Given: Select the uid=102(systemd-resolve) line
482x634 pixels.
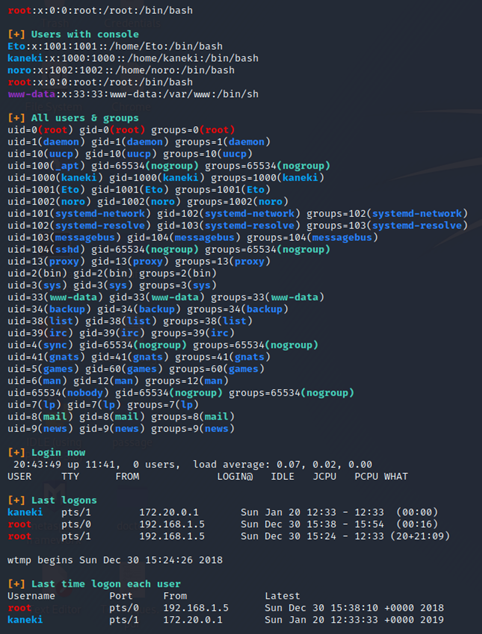Looking at the screenshot, I should (237, 225).
